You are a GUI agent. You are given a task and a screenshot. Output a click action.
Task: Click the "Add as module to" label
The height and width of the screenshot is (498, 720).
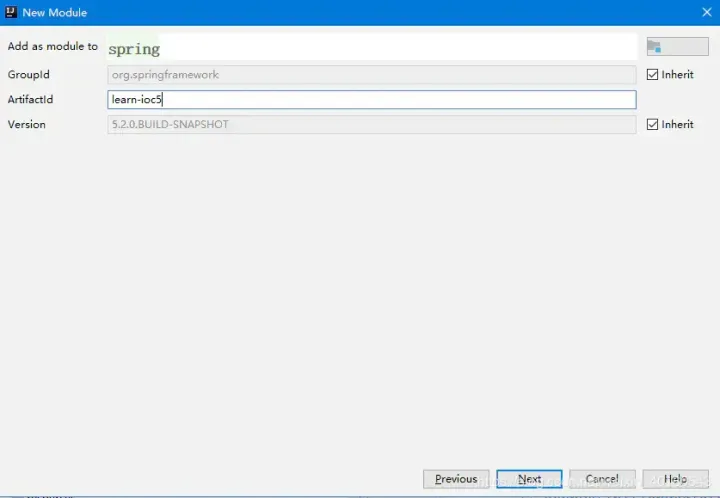tap(53, 46)
